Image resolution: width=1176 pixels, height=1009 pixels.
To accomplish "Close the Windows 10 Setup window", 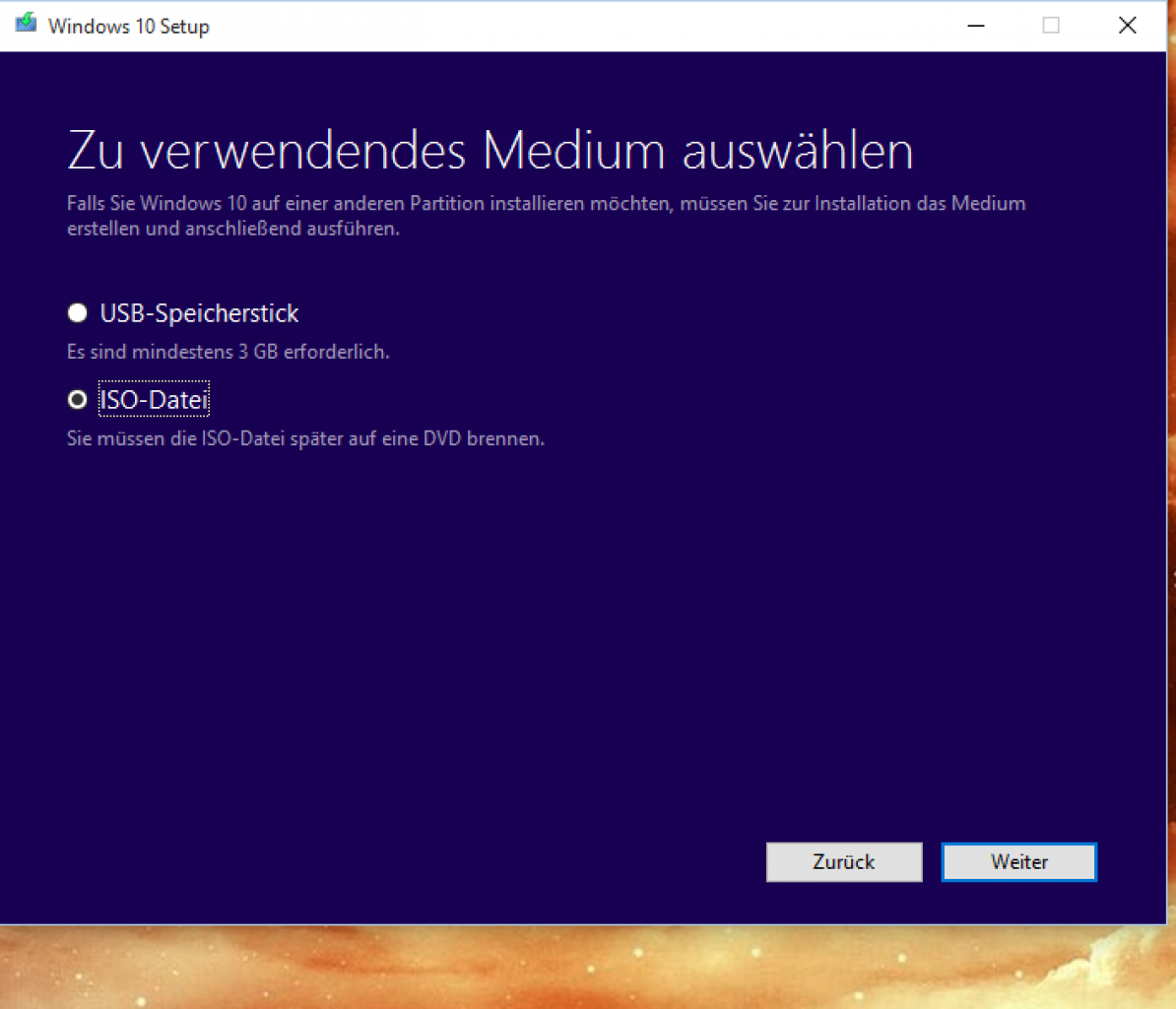I will pos(1128,26).
